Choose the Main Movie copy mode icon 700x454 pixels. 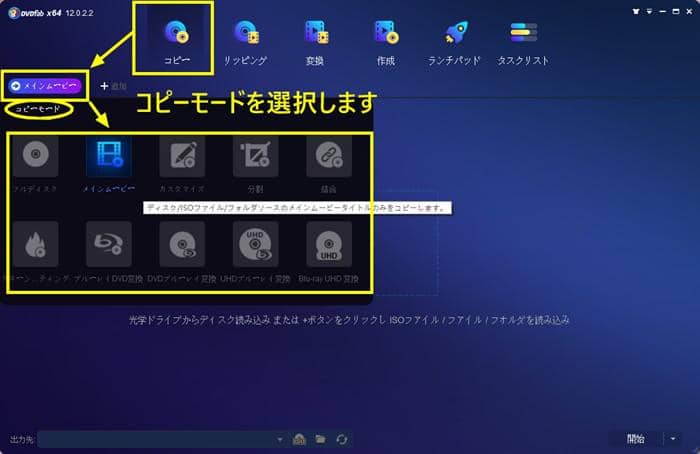[108, 157]
